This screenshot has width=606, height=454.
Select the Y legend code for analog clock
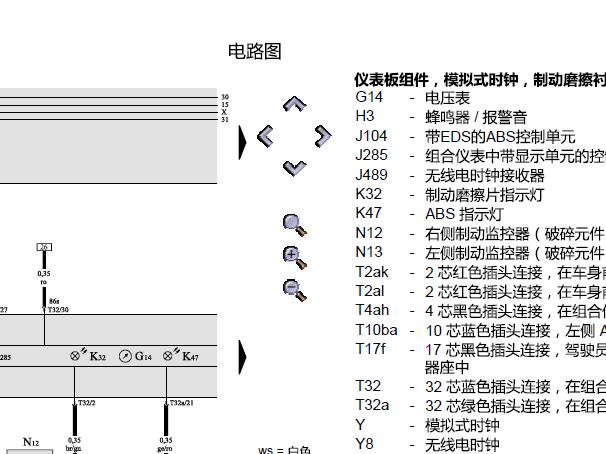[360, 425]
